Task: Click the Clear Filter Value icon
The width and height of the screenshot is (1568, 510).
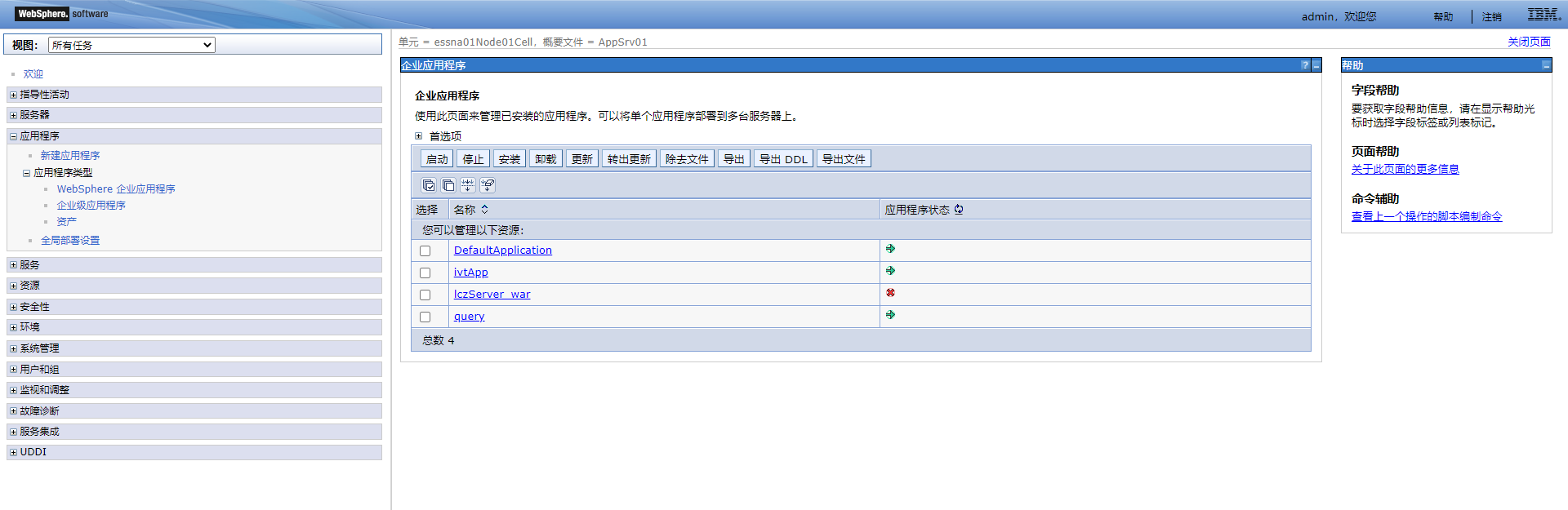Action: (488, 185)
